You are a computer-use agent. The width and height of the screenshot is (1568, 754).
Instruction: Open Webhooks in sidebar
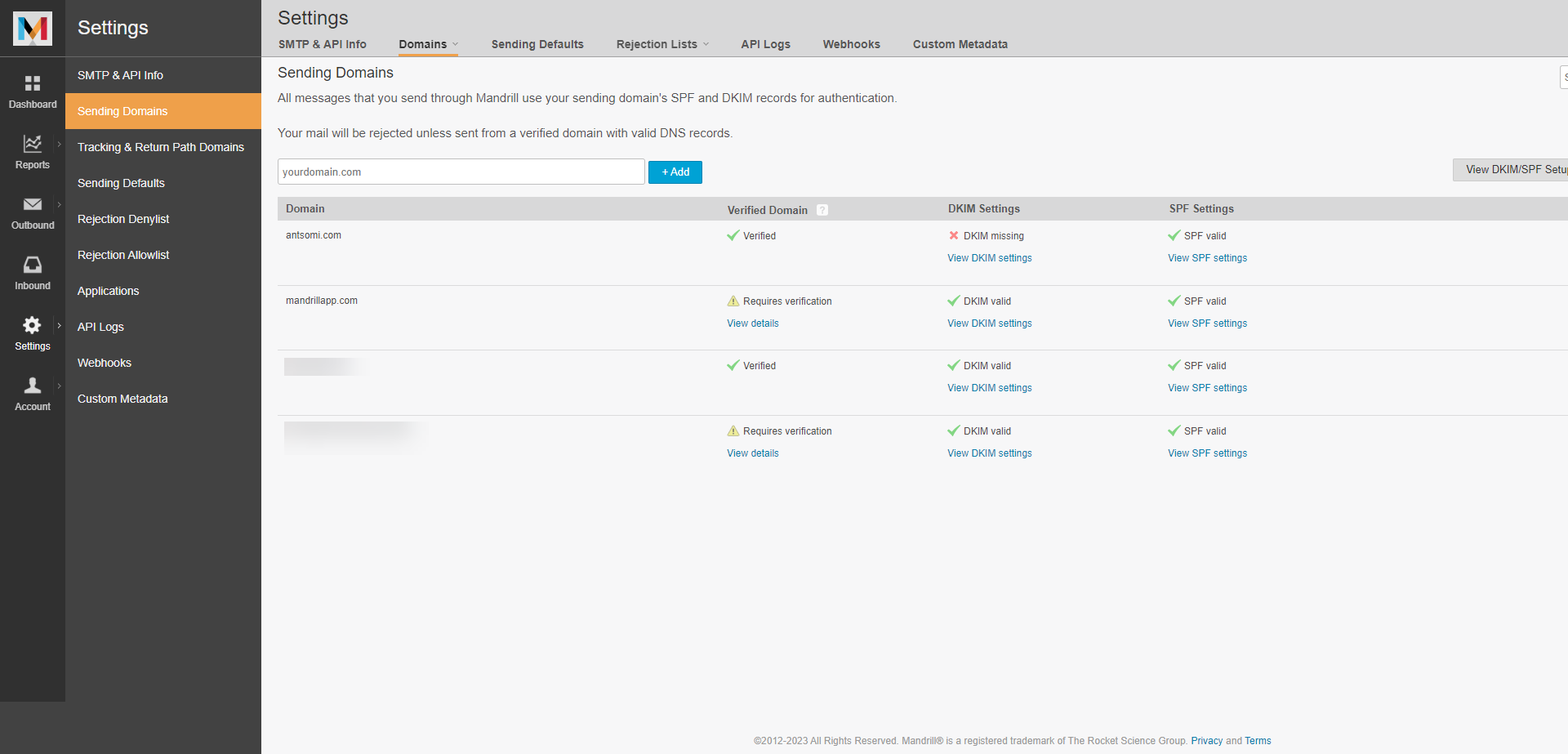(163, 363)
